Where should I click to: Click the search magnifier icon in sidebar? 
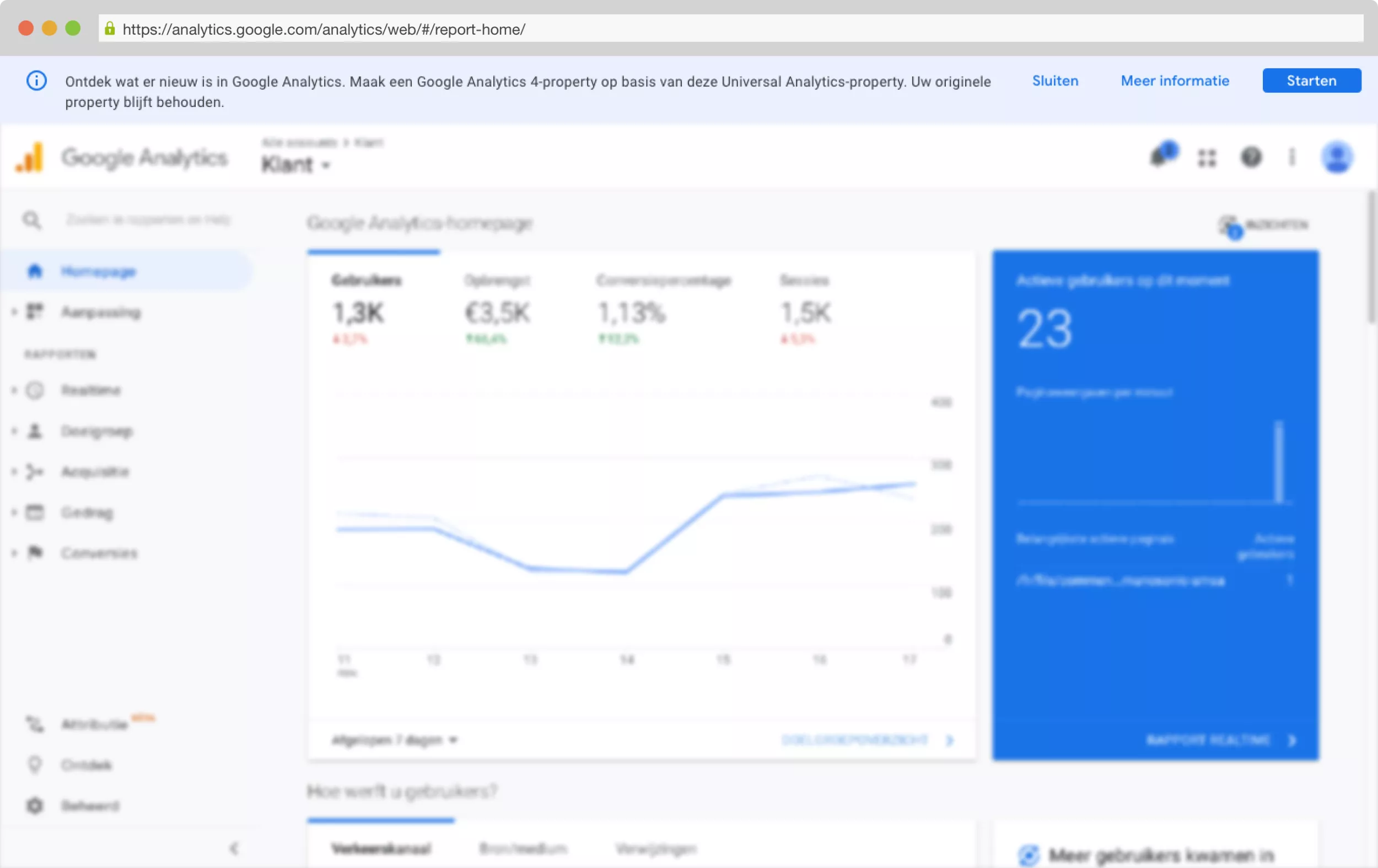pos(31,220)
